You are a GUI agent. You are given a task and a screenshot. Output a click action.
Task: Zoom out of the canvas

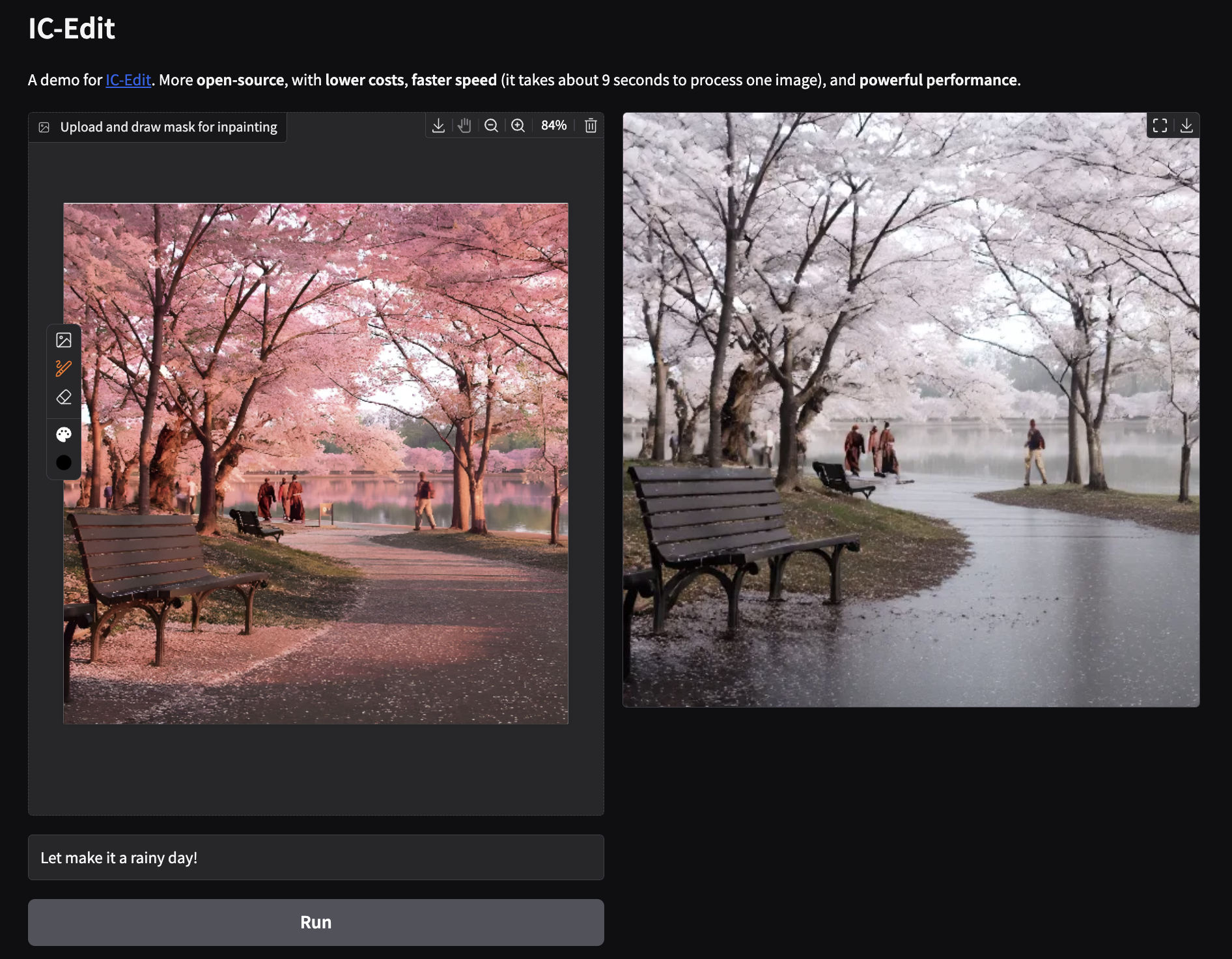(492, 126)
